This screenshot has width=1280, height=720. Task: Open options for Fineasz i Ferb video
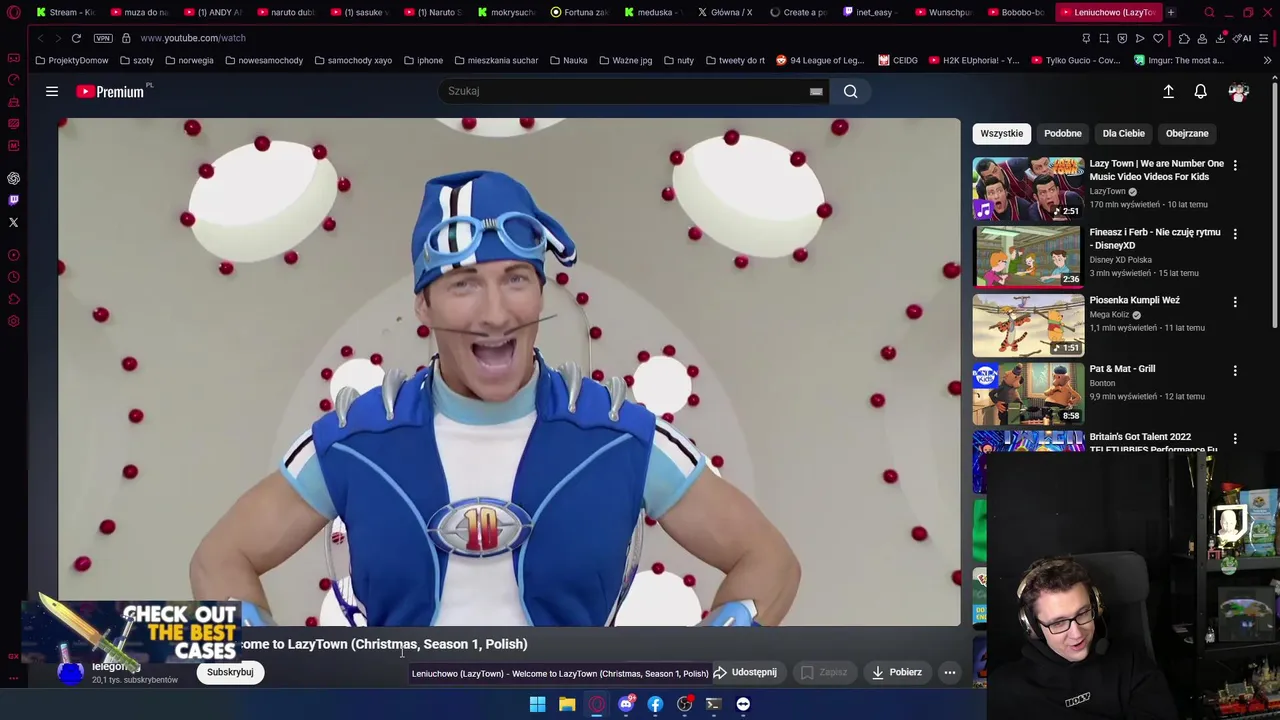tap(1235, 234)
